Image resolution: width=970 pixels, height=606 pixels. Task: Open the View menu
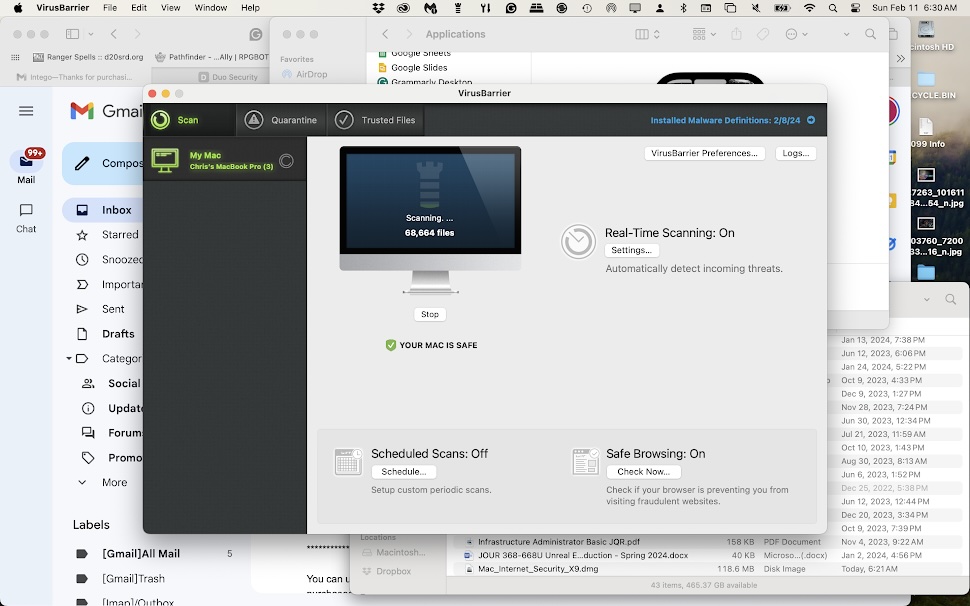pos(170,7)
